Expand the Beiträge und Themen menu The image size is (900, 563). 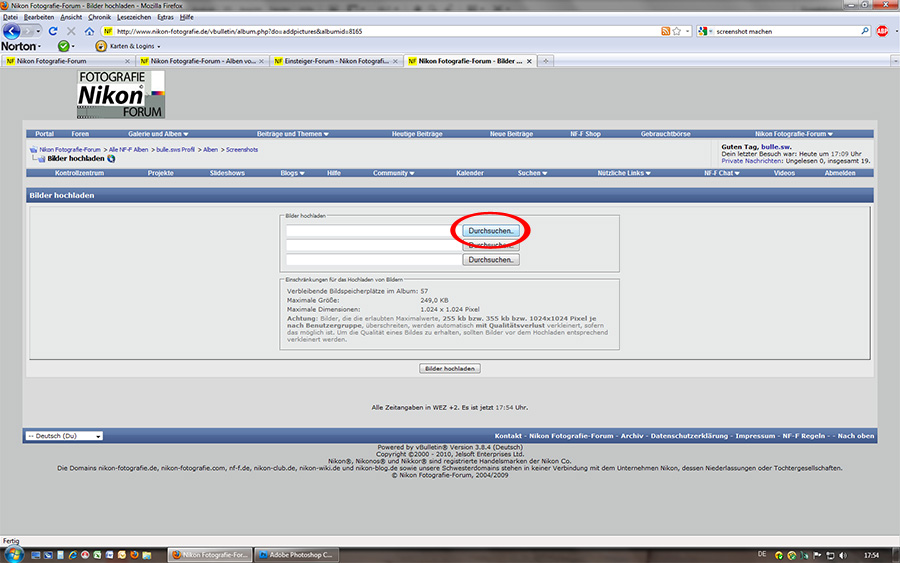tap(293, 134)
